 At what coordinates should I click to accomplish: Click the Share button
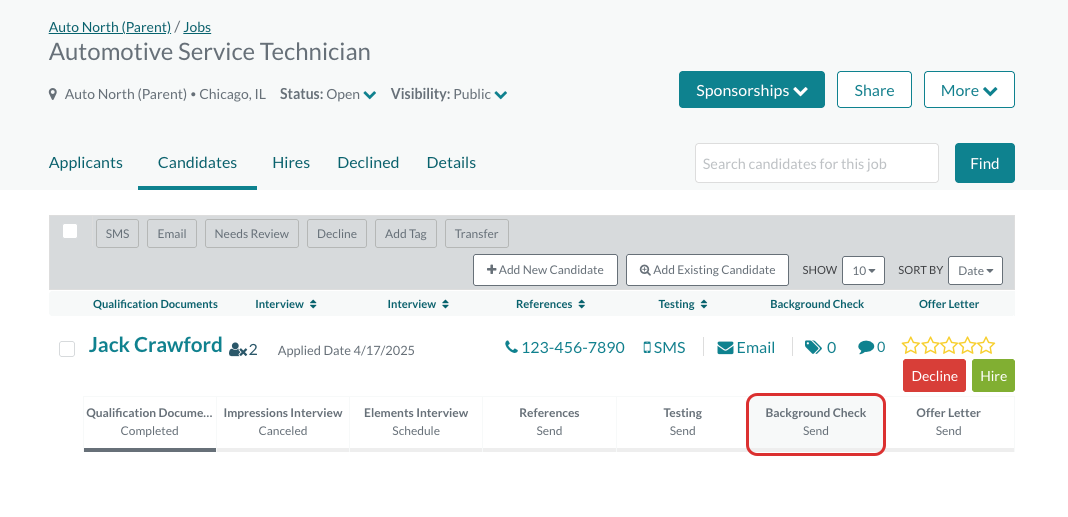tap(874, 89)
